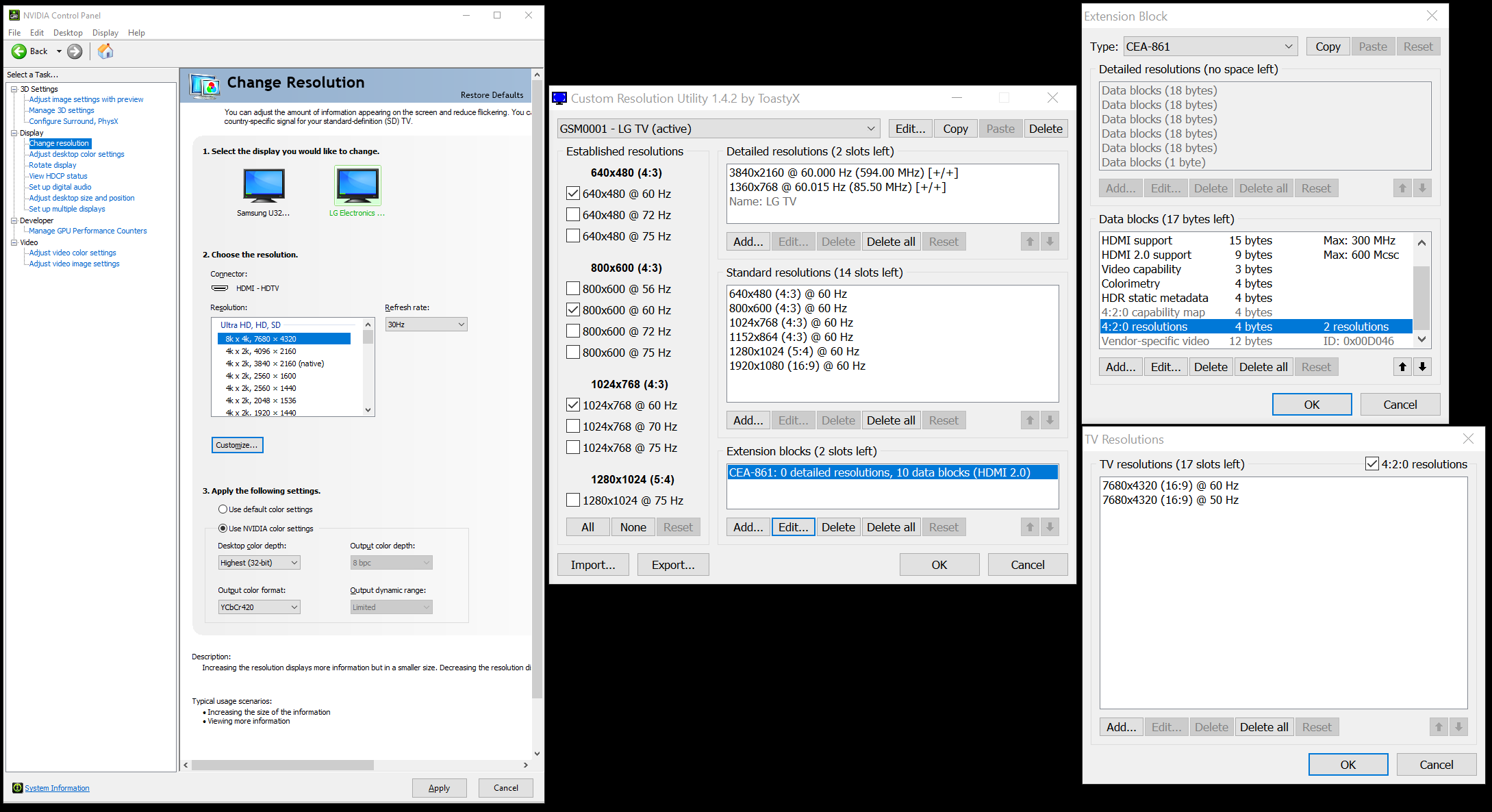
Task: Enable the 640x480 @ 72 Hz checkbox
Action: [x=573, y=215]
